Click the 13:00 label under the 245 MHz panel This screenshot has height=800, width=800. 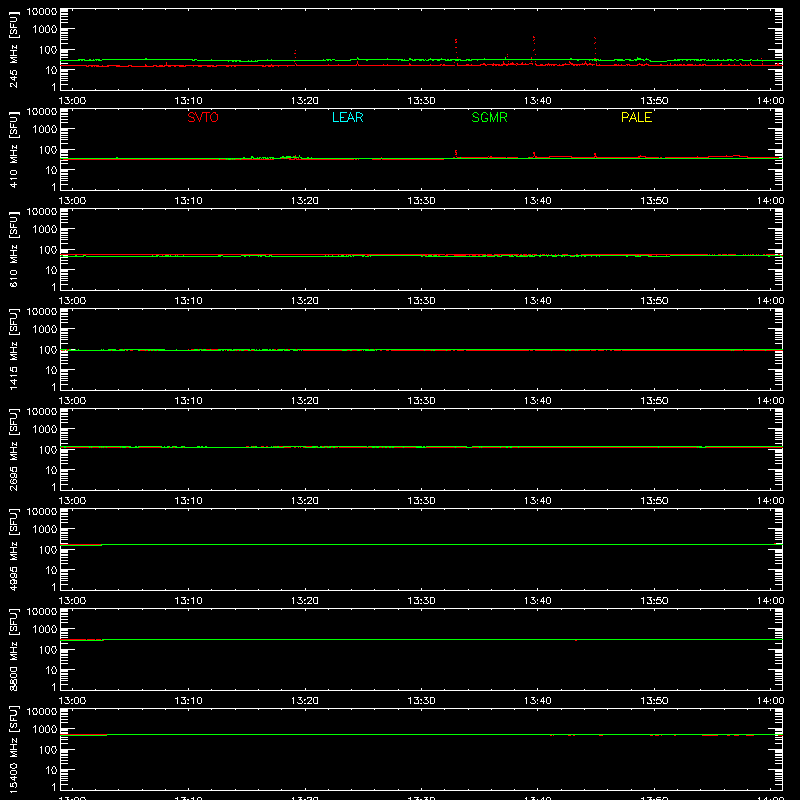72,101
